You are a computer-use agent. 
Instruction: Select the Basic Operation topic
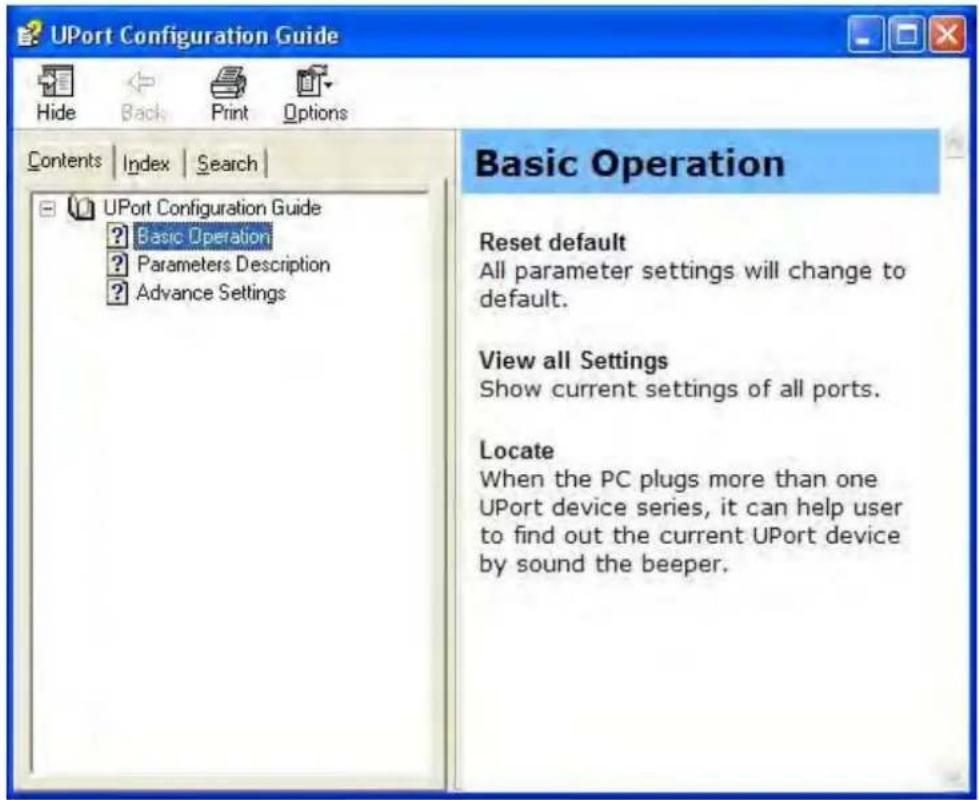[x=204, y=236]
